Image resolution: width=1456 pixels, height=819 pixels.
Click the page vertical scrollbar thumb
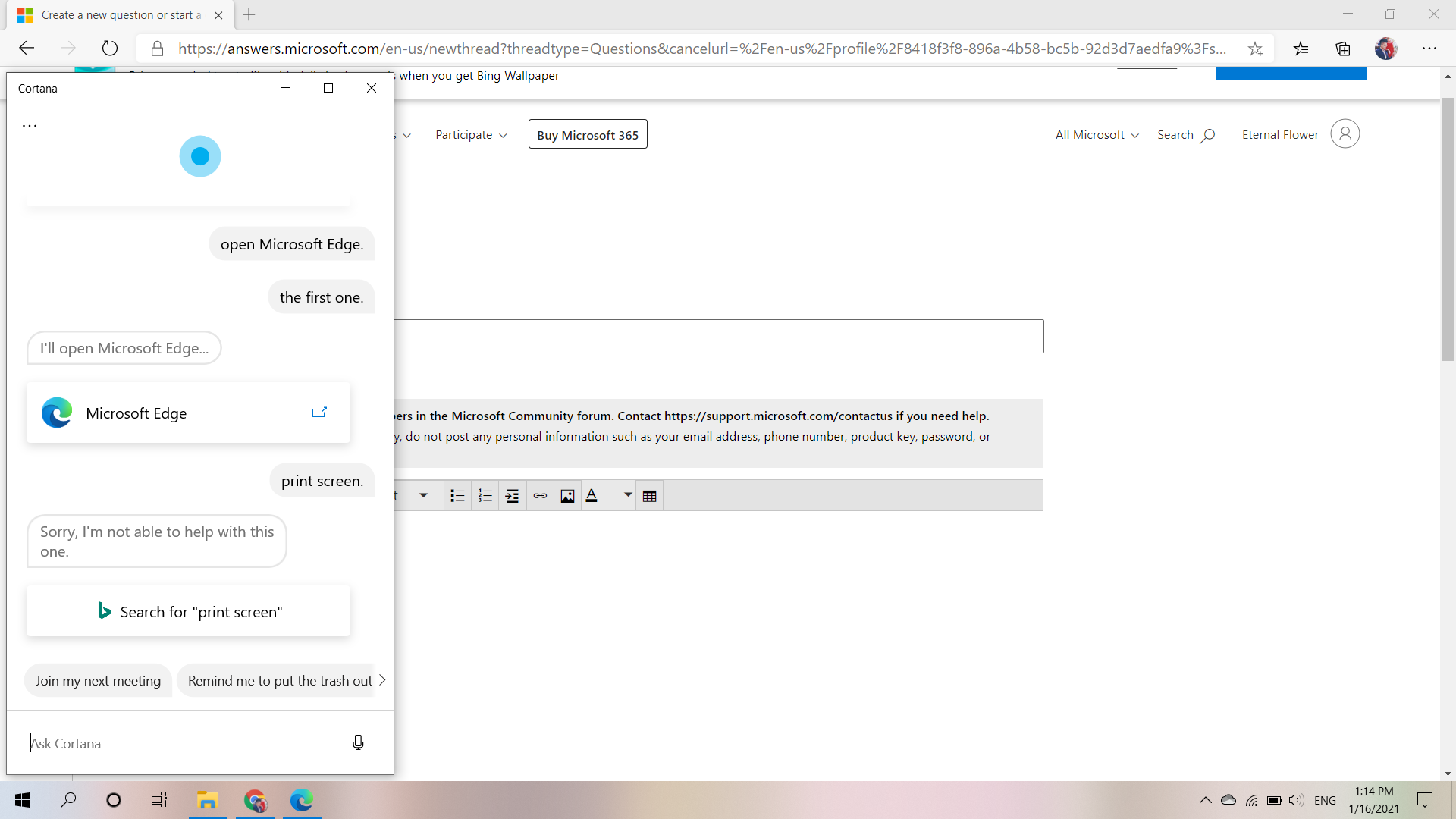pos(1448,229)
